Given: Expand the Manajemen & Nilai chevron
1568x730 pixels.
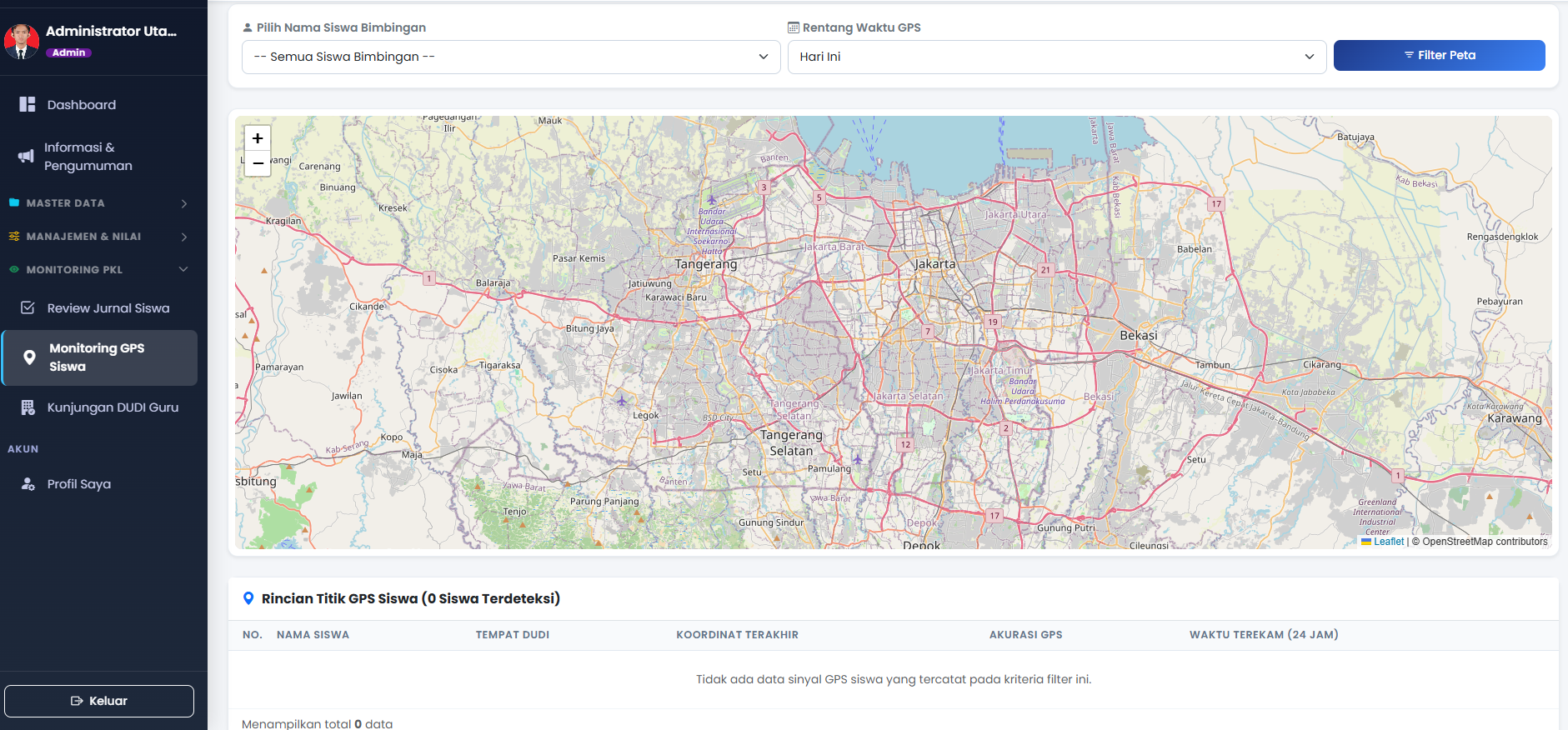Looking at the screenshot, I should click(x=184, y=237).
